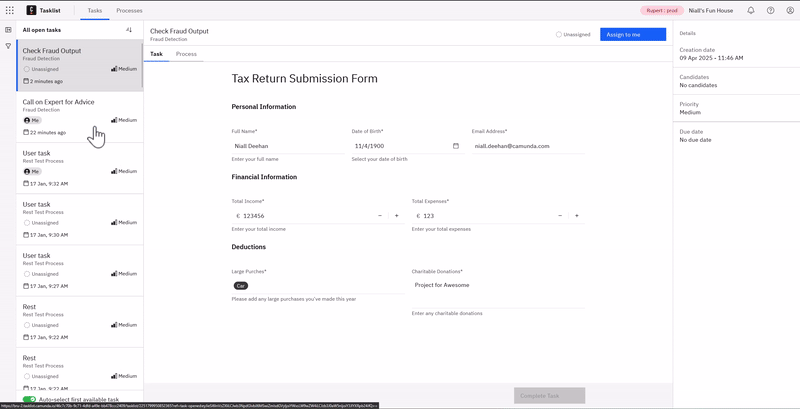This screenshot has height=409, width=800.
Task: Increase Total Expenses with plus button
Action: 577,216
